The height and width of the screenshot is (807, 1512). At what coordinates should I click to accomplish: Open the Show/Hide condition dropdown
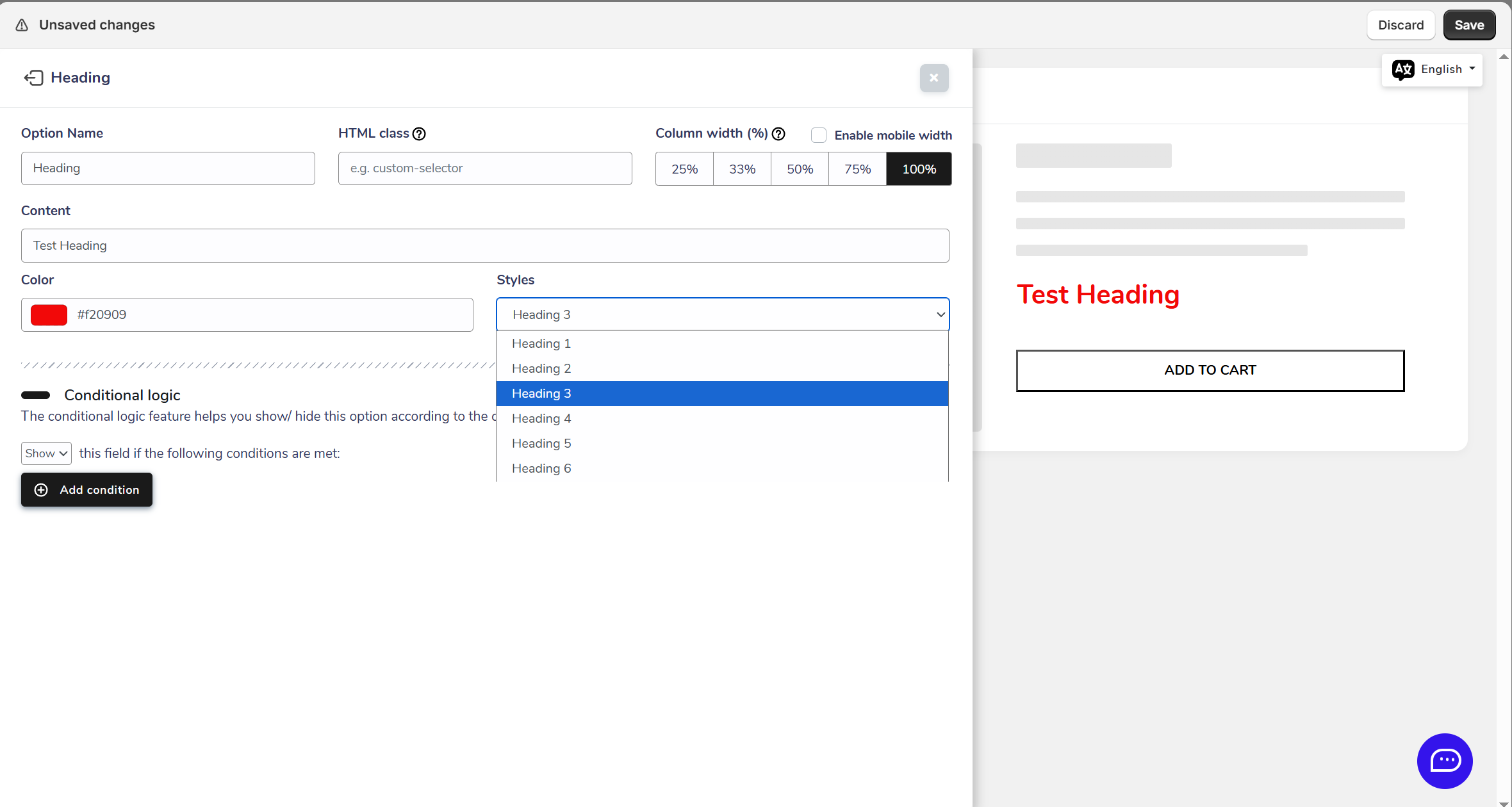pyautogui.click(x=46, y=453)
